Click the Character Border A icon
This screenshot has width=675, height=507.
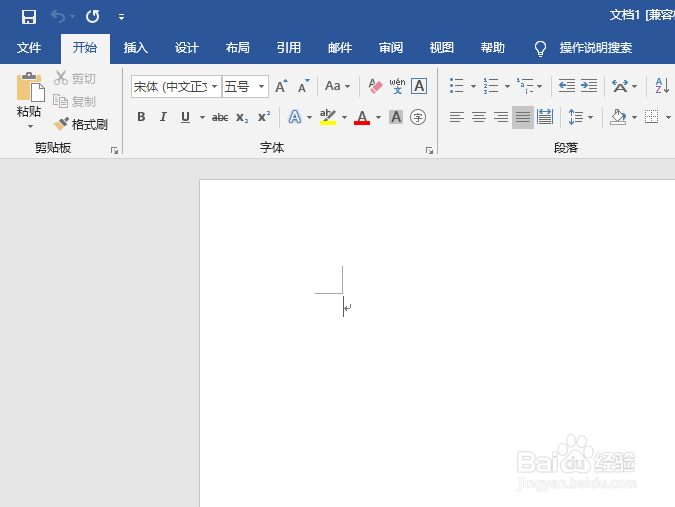pos(419,86)
